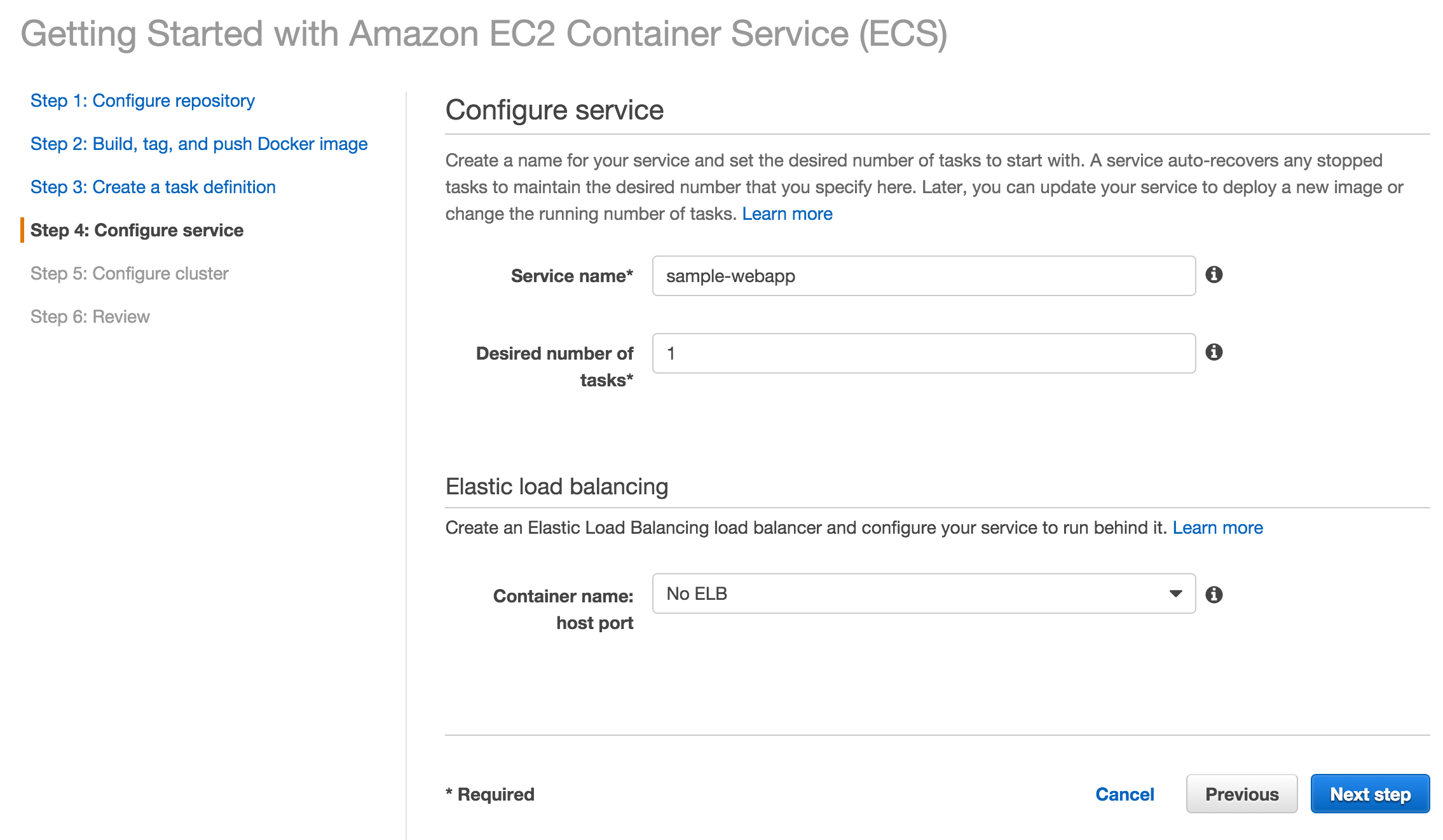The width and height of the screenshot is (1443, 840).
Task: Open Step 3: Create a task definition
Action: coord(153,187)
